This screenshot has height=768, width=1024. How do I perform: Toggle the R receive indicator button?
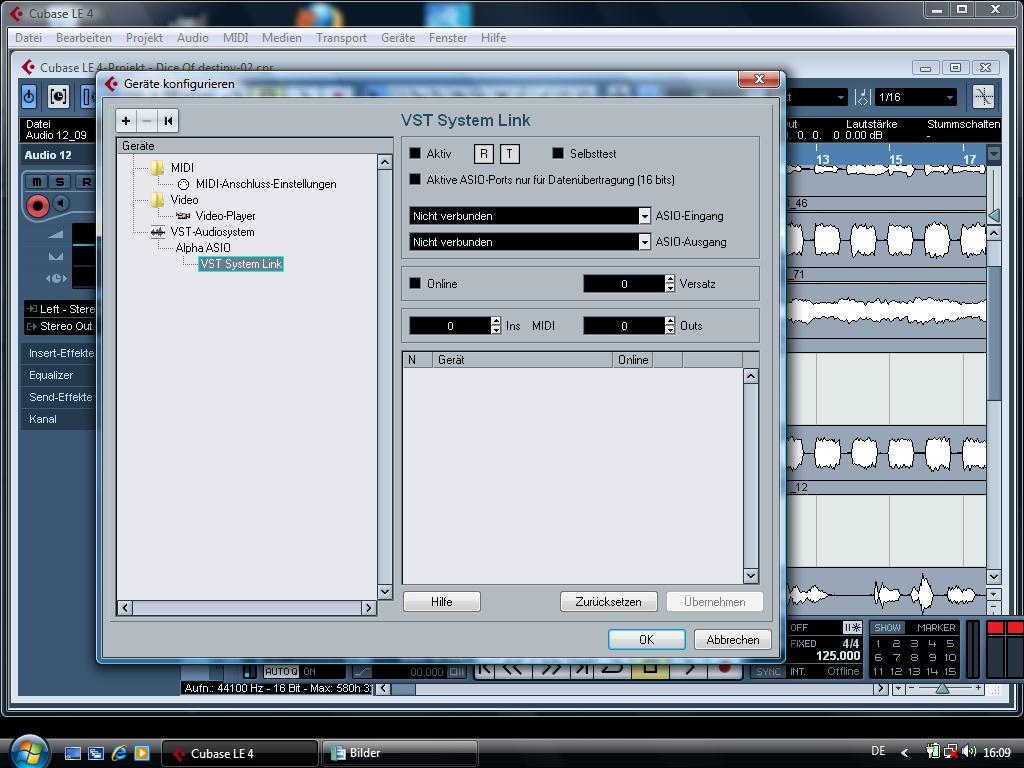coord(484,154)
